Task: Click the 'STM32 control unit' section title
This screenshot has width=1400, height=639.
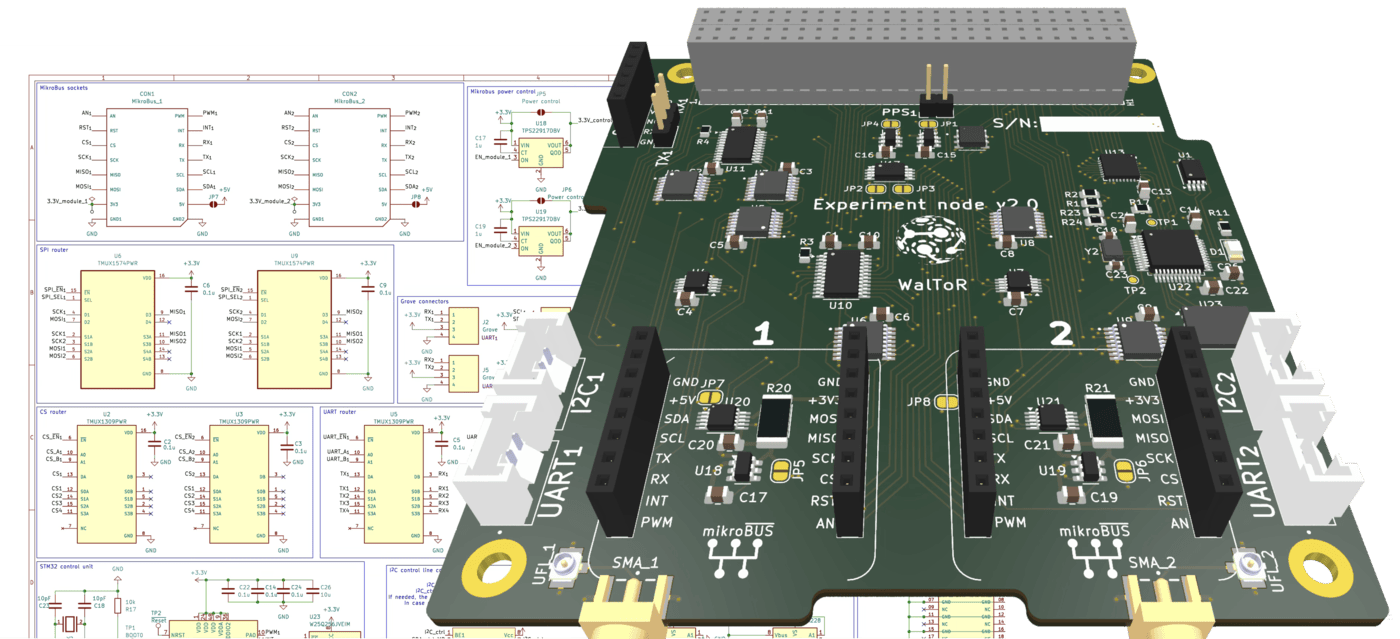Action: point(66,566)
